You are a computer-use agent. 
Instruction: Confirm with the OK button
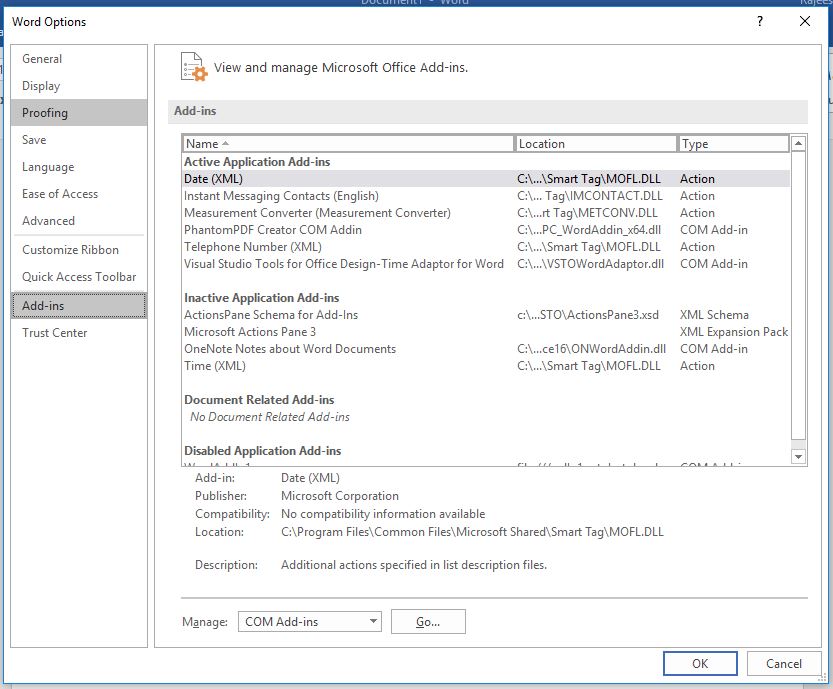point(700,663)
